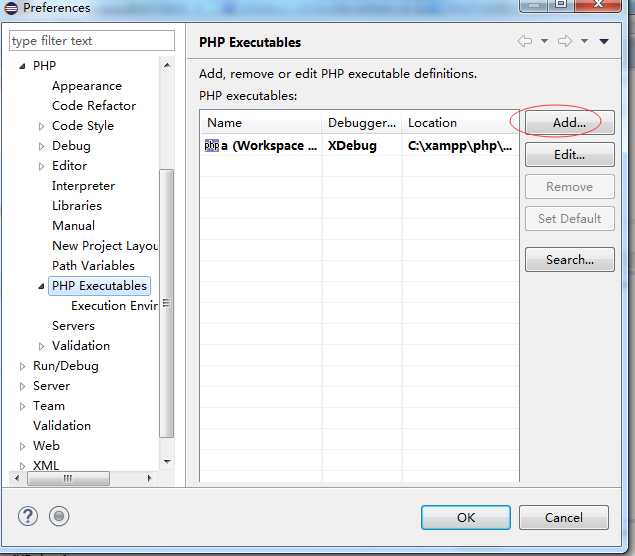Click the Edit... button
This screenshot has width=635, height=556.
570,154
